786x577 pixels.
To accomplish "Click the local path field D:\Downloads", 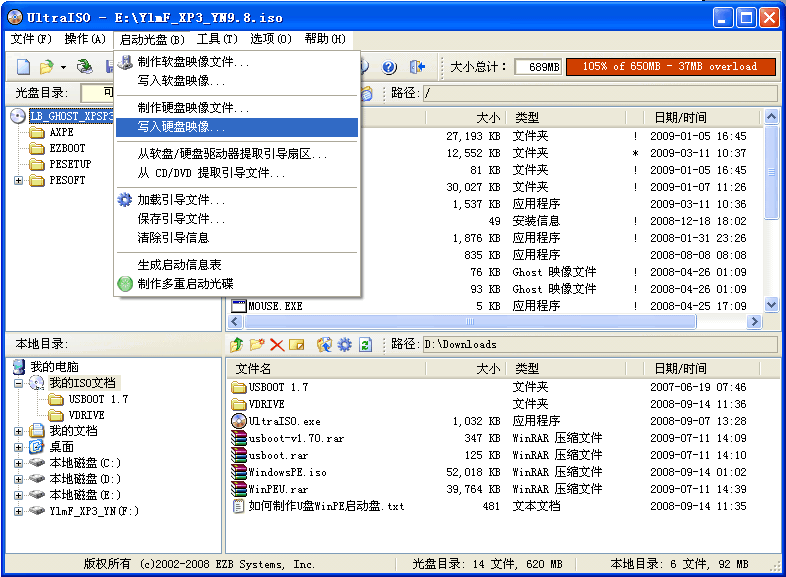I will click(600, 344).
